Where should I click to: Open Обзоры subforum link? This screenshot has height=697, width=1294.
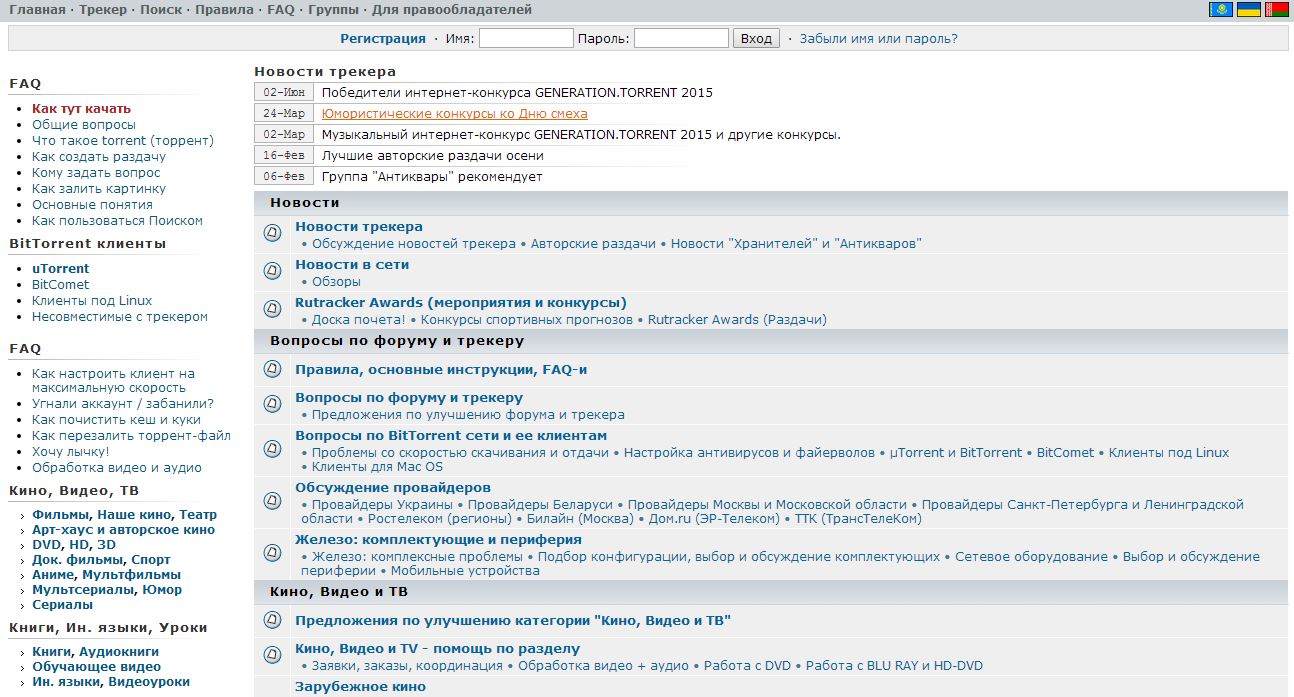pos(336,281)
